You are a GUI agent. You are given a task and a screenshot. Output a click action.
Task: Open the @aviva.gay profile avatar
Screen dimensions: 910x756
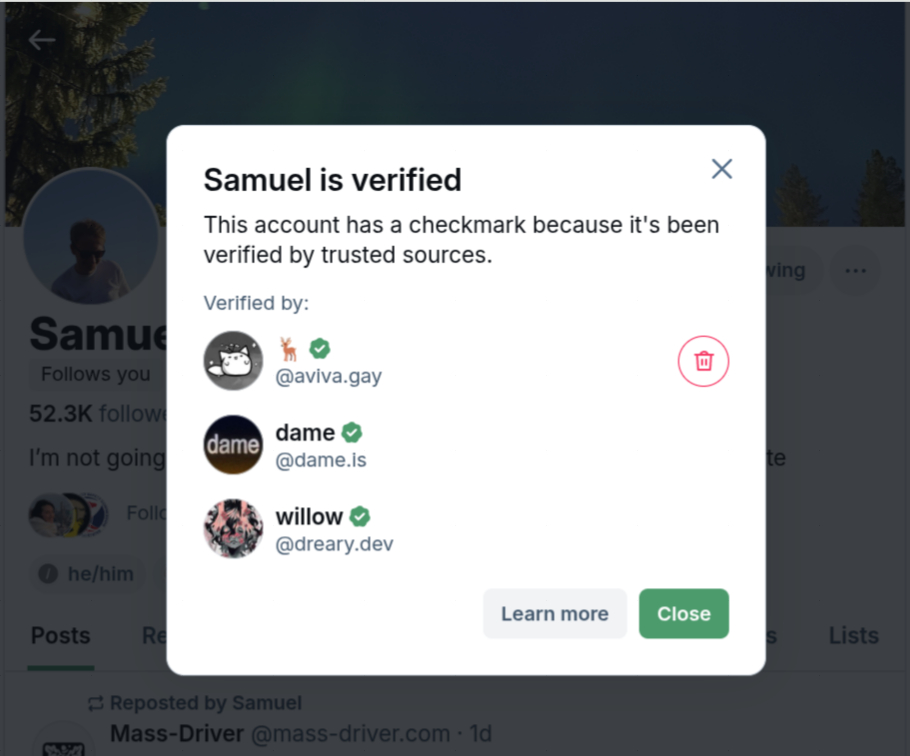233,361
